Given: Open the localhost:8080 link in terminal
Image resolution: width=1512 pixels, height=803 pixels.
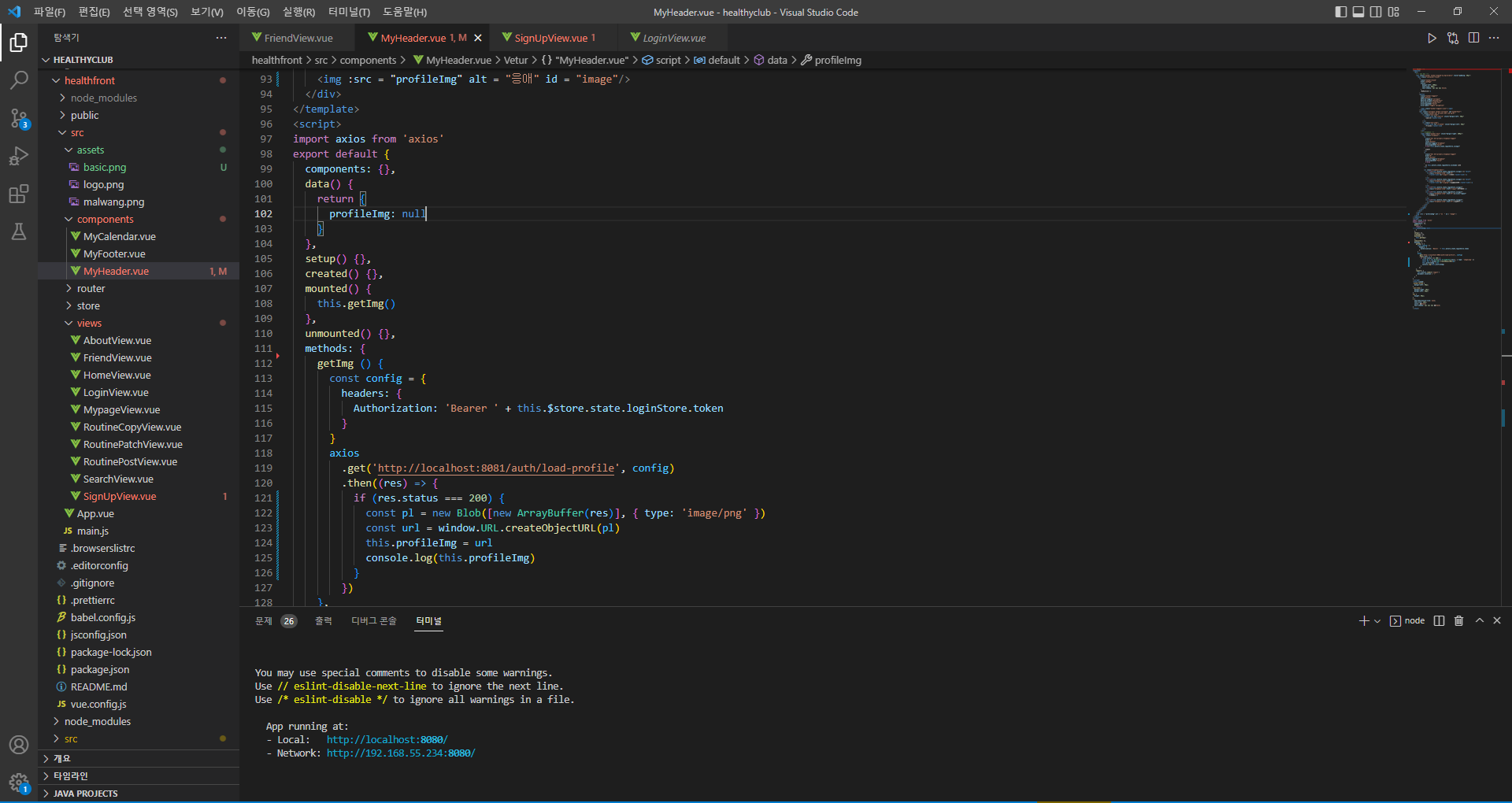Looking at the screenshot, I should coord(387,740).
